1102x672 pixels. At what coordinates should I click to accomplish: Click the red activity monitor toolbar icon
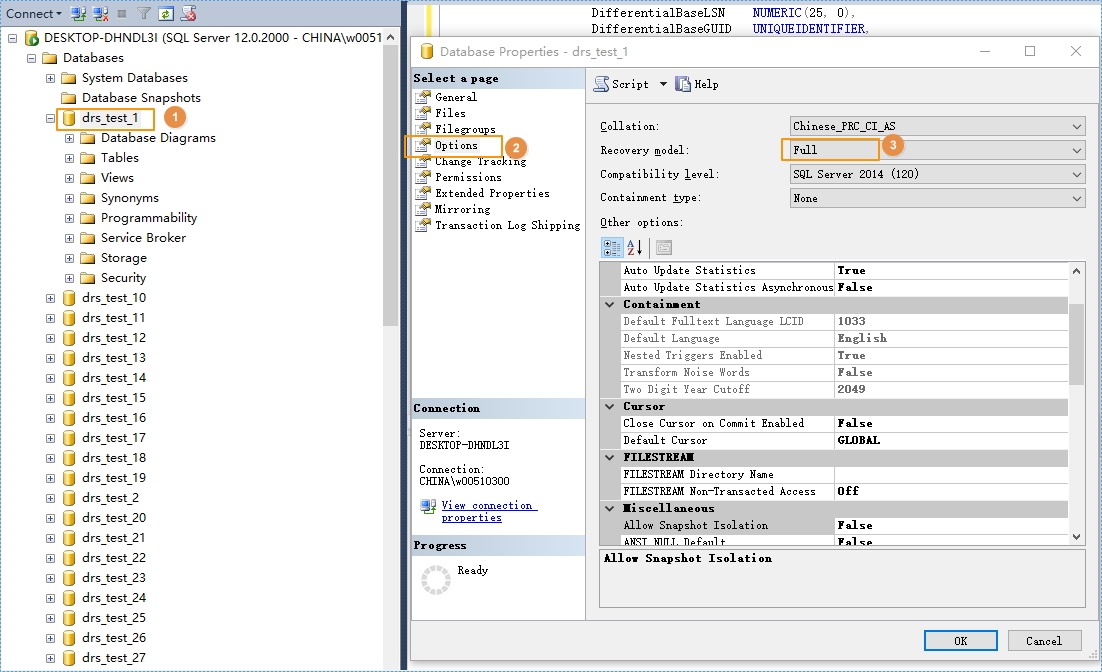pos(188,13)
